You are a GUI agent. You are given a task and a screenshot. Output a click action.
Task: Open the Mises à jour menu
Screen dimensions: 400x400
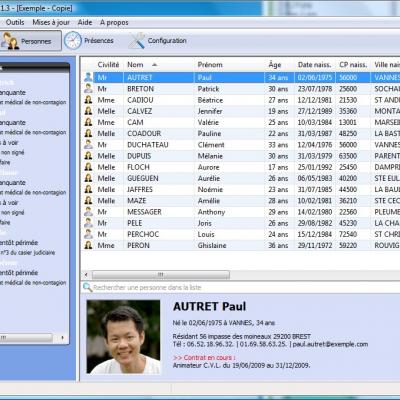click(51, 22)
